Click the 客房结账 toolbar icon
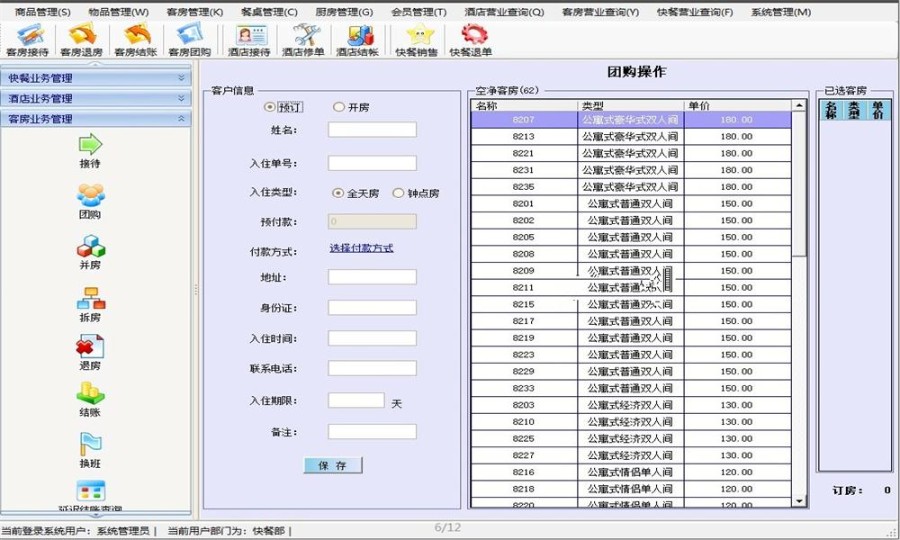The height and width of the screenshot is (540, 900). (x=135, y=39)
